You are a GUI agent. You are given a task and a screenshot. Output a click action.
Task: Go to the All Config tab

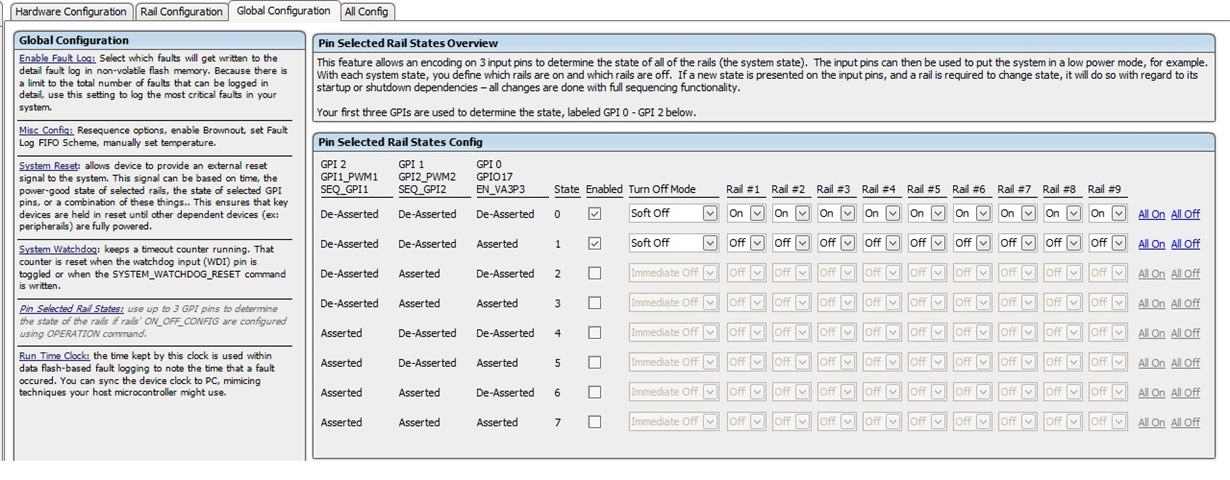[366, 12]
